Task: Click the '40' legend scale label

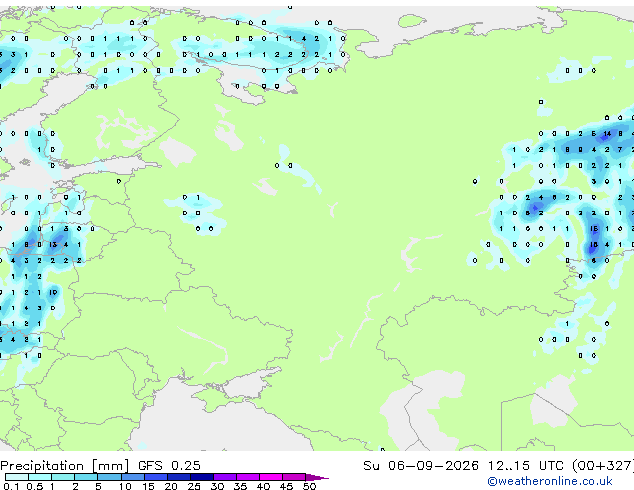Action: click(263, 486)
